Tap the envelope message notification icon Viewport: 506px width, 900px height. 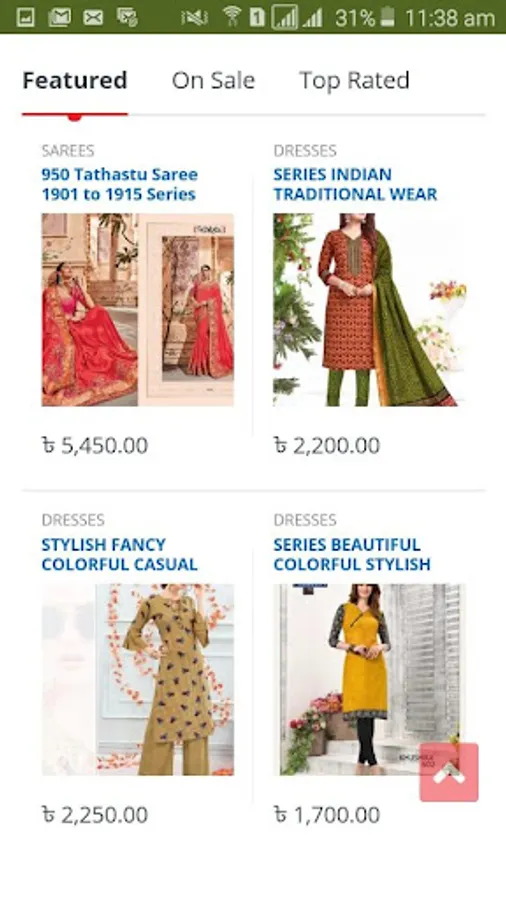(x=93, y=18)
